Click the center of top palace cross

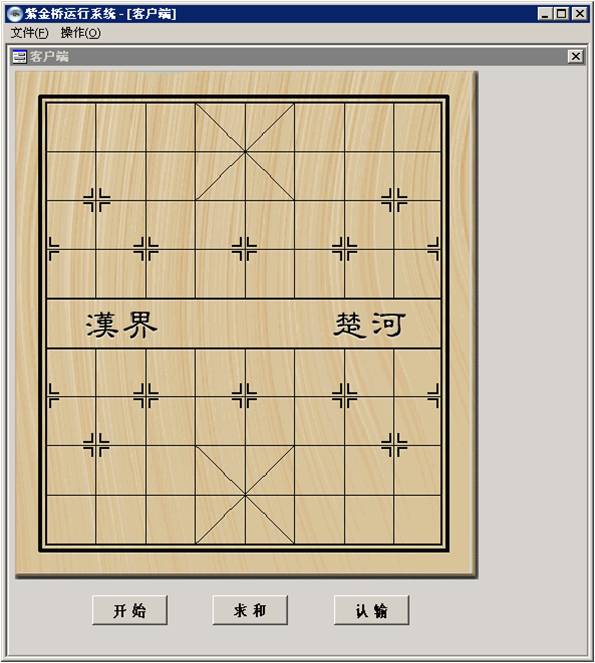245,151
